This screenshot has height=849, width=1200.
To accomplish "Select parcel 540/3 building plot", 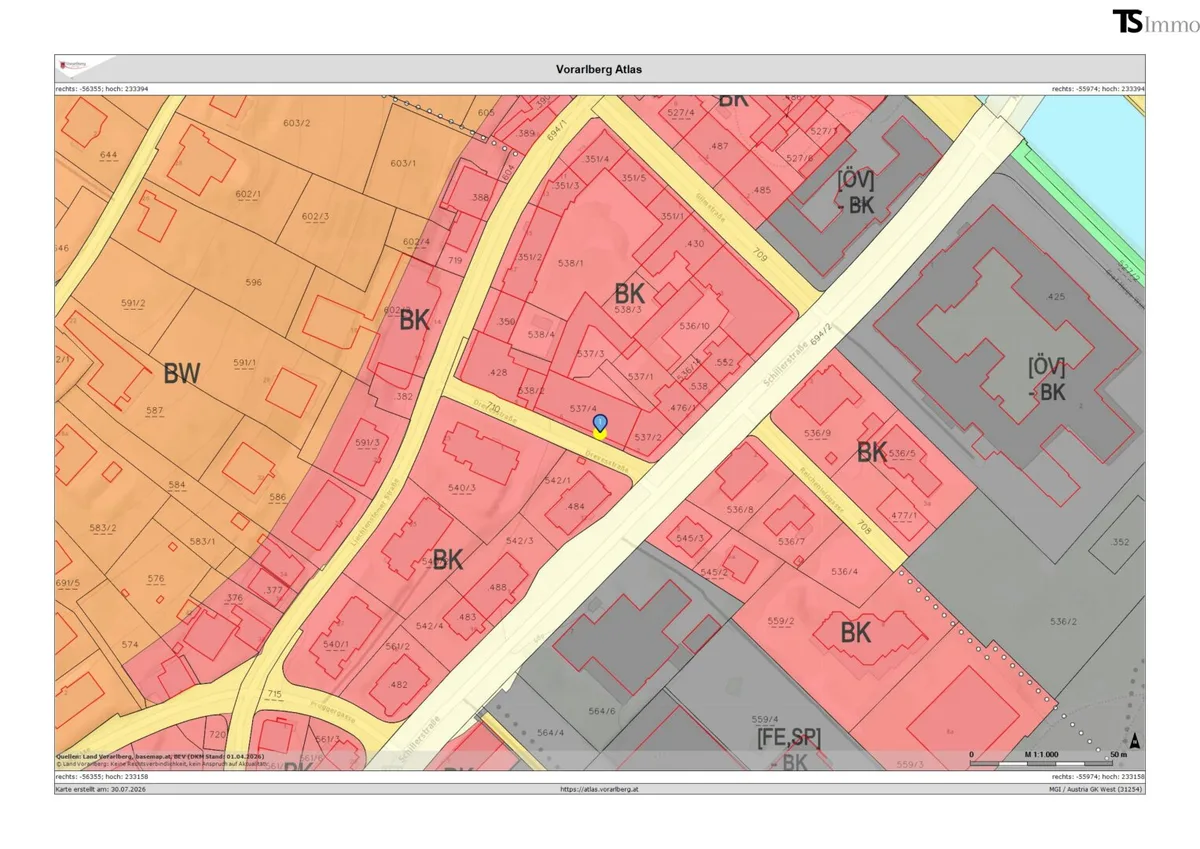I will (x=462, y=488).
